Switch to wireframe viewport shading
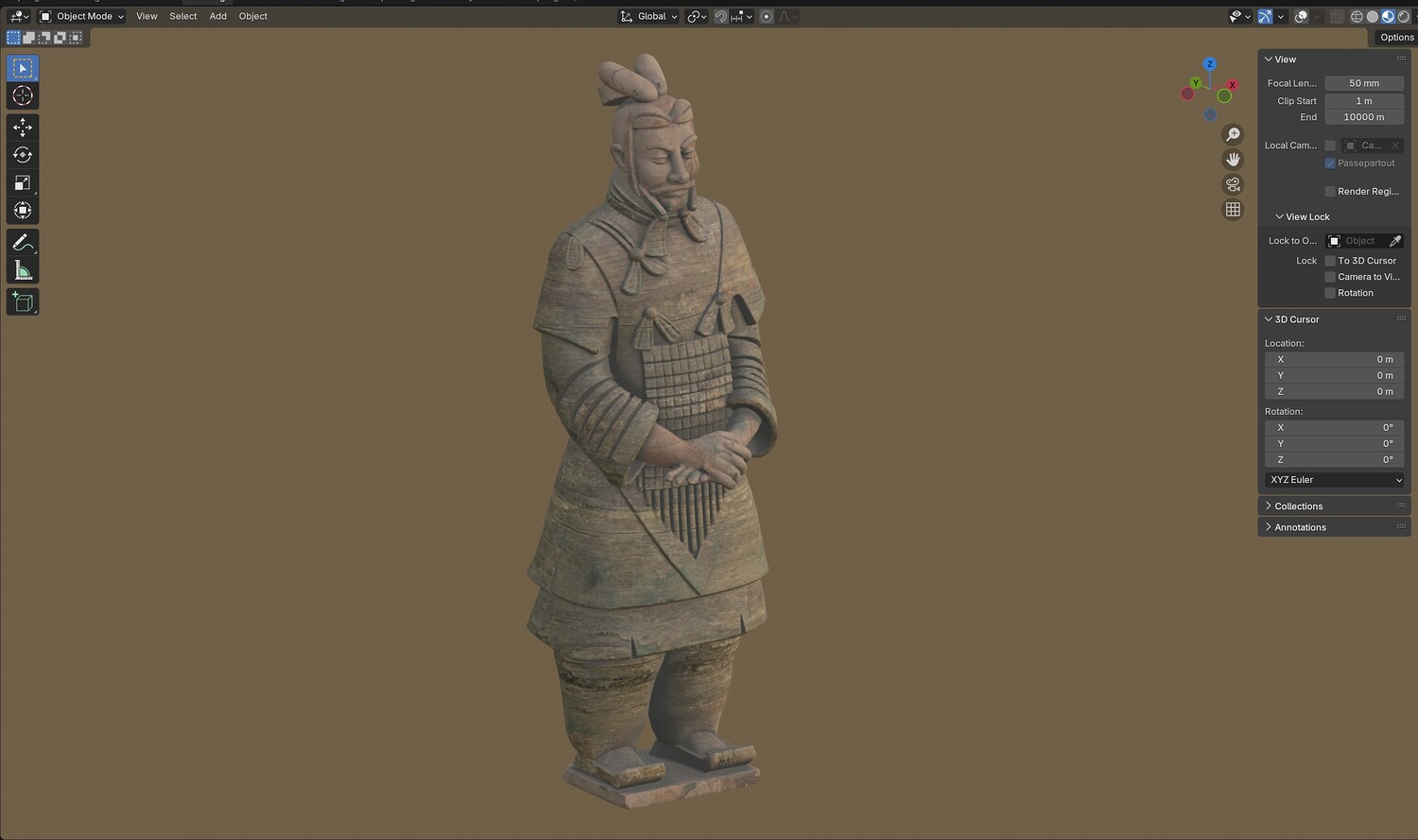Viewport: 1418px width, 840px height. [x=1357, y=16]
